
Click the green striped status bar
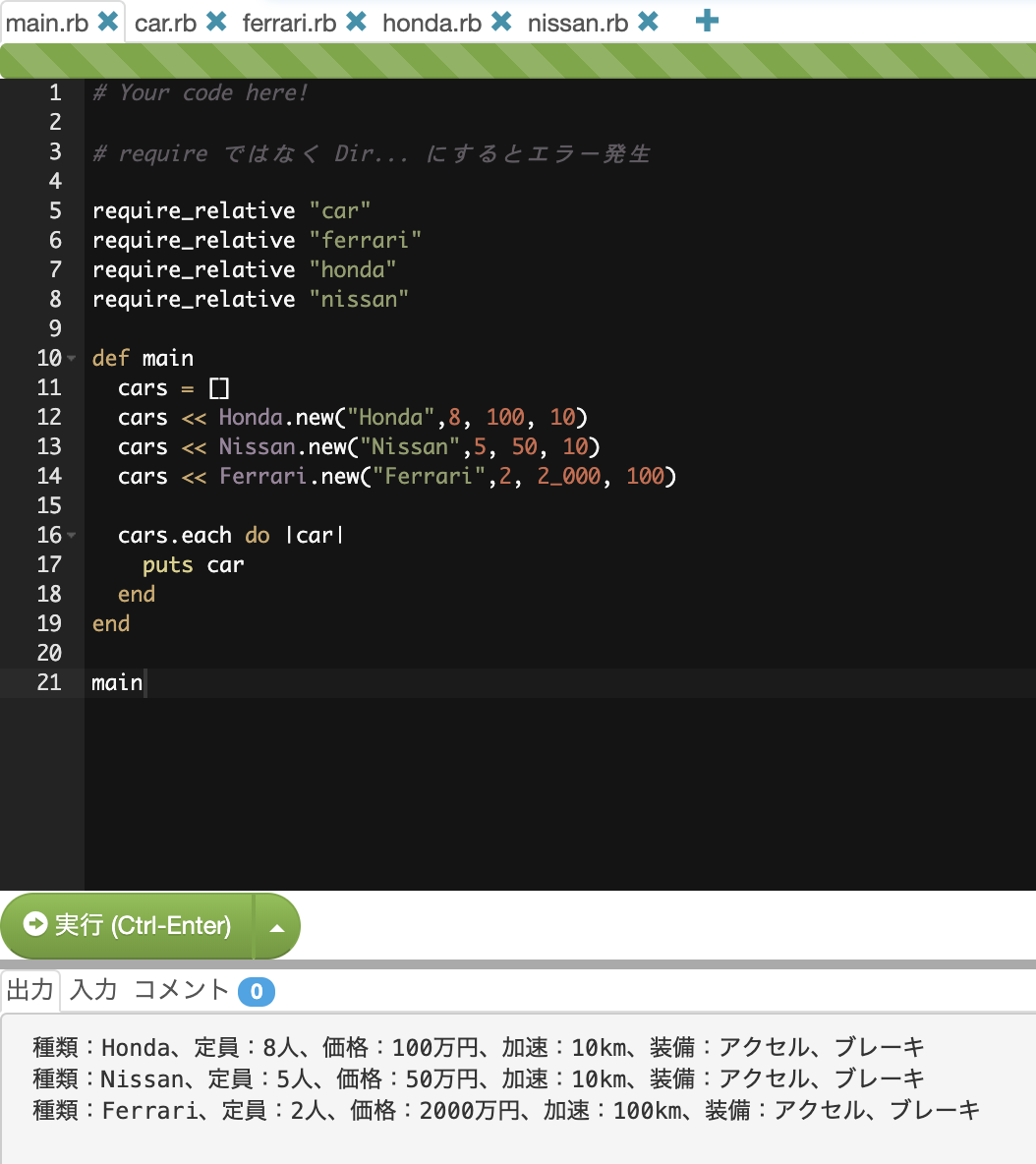point(518,60)
